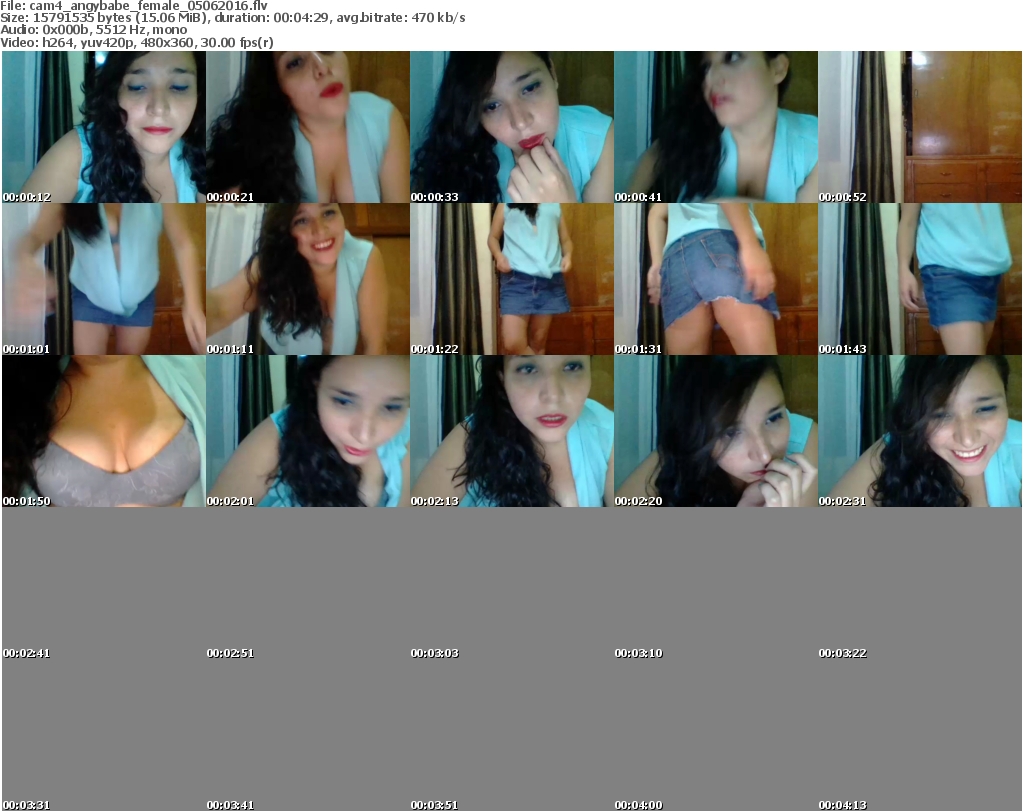Image resolution: width=1024 pixels, height=811 pixels.
Task: Select the Video h264 480x360 line
Action: pos(136,42)
